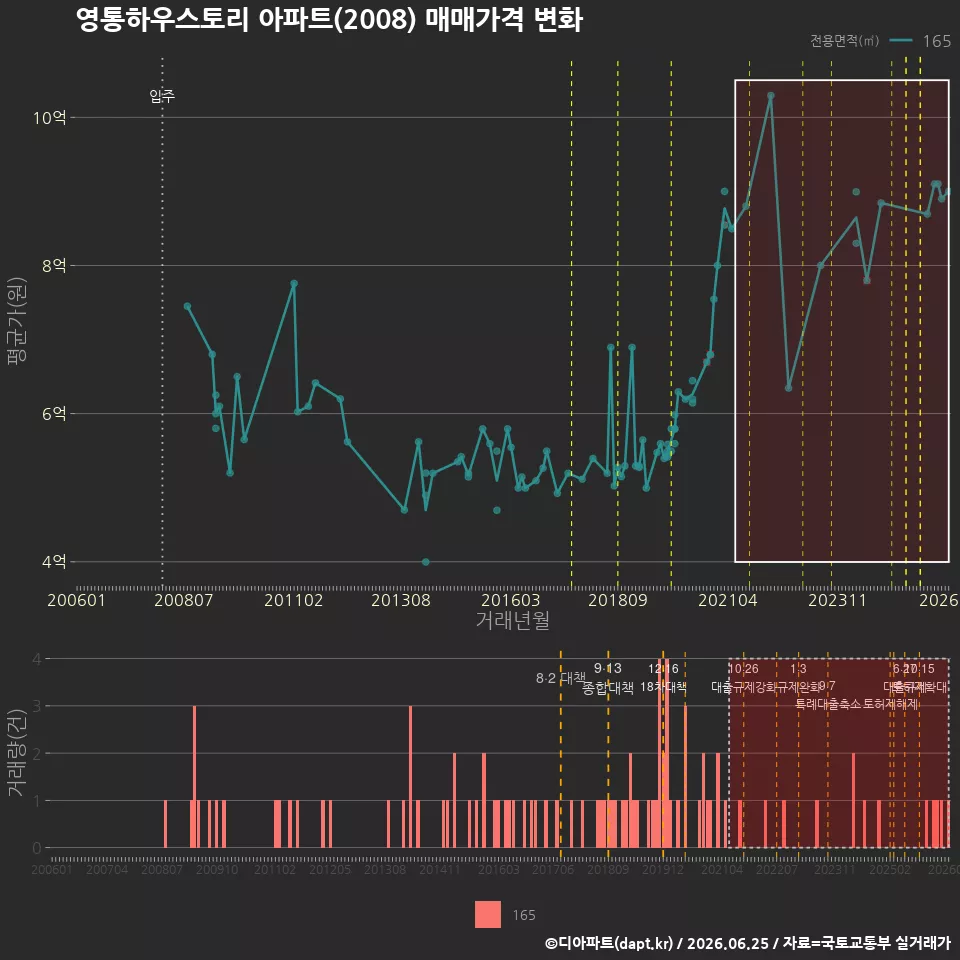Image resolution: width=960 pixels, height=960 pixels.
Task: Click 202311 on the price chart x-axis
Action: coord(837,600)
